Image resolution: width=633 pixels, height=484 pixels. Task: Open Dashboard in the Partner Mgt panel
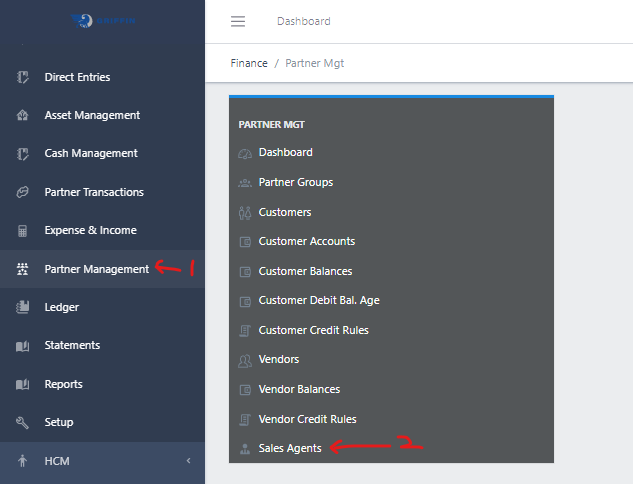[x=285, y=152]
